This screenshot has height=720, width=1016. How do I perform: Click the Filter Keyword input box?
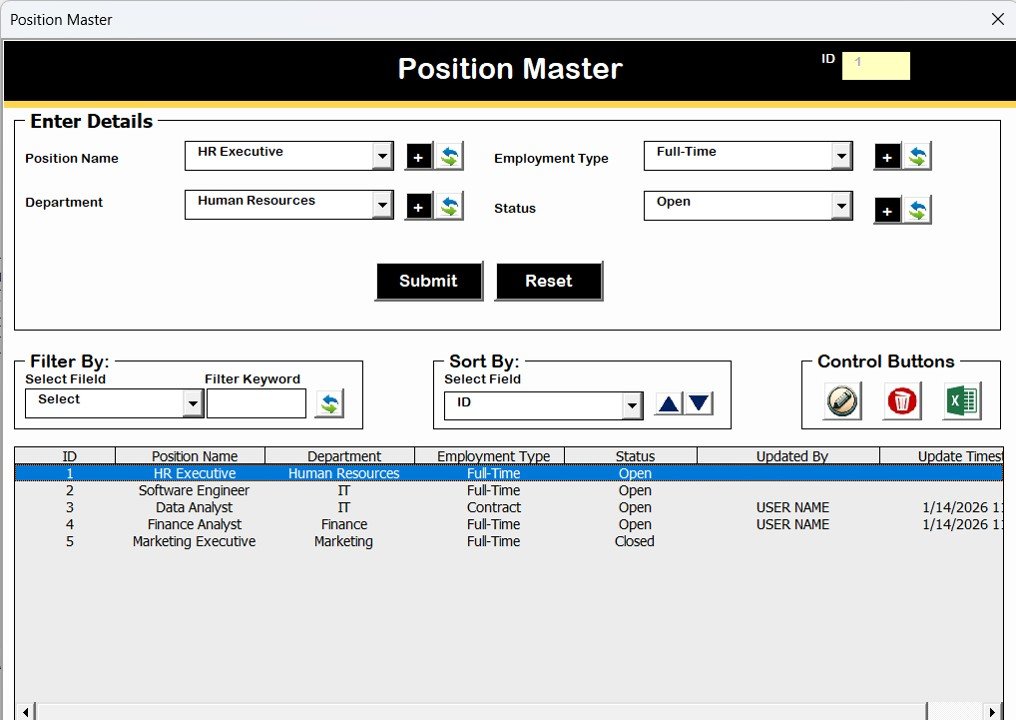[256, 403]
